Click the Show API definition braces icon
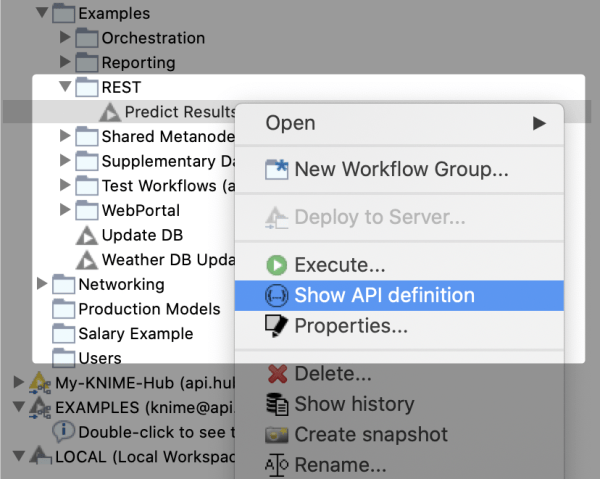Screen dimensions: 600x479 277,295
